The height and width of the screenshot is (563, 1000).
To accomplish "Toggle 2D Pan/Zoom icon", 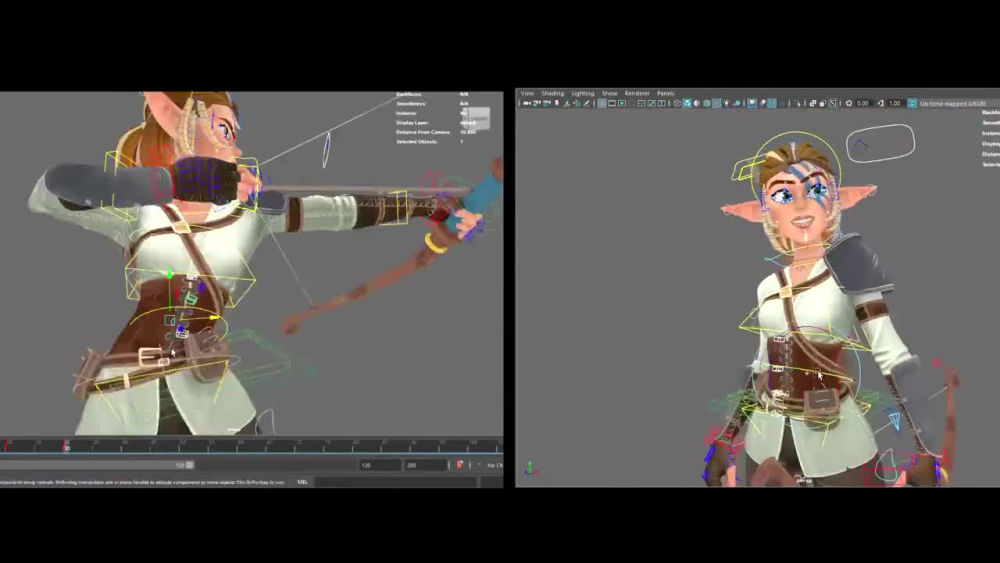I will click(x=577, y=103).
